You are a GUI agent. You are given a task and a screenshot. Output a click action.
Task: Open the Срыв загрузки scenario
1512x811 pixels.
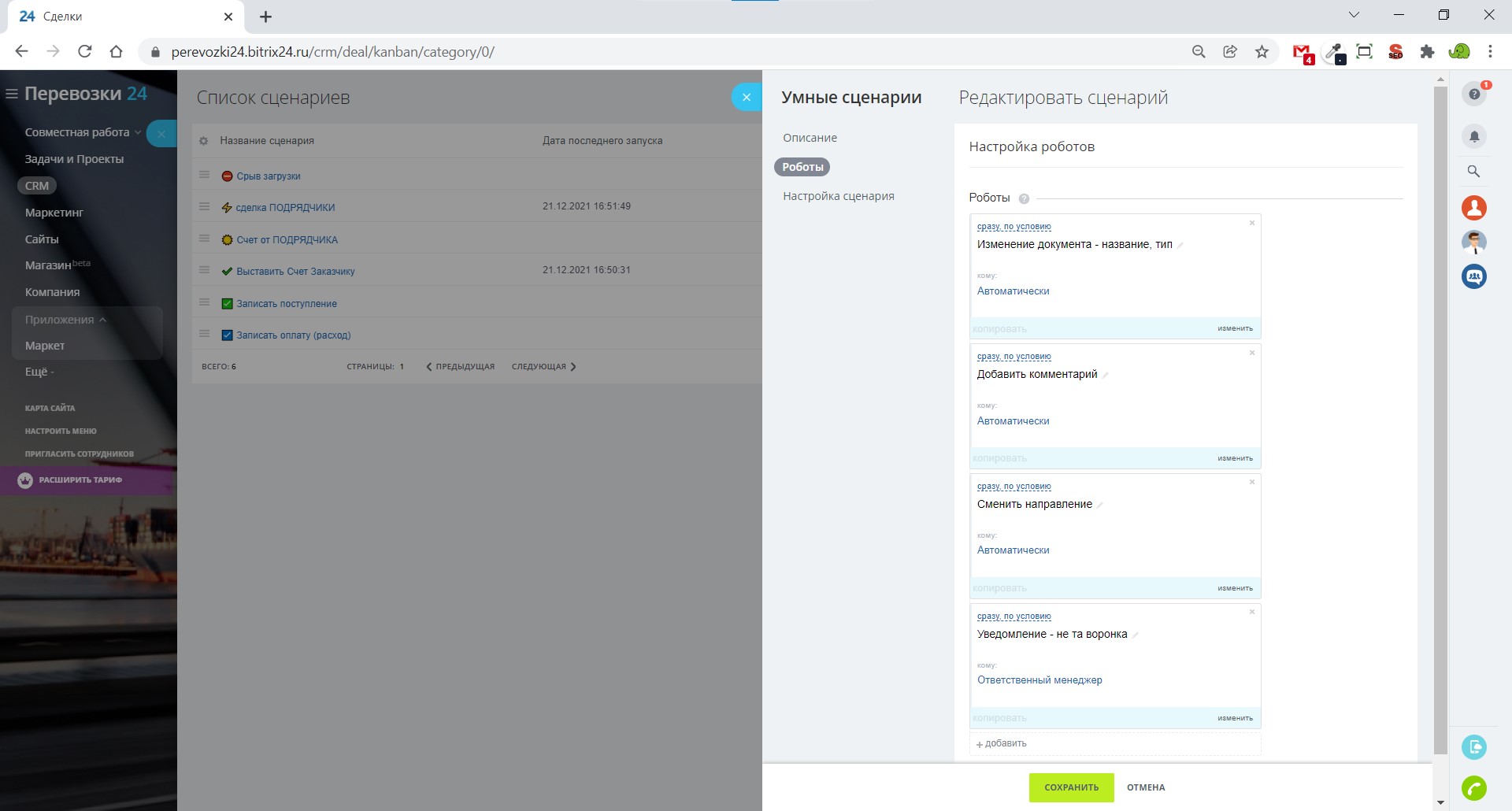(269, 176)
